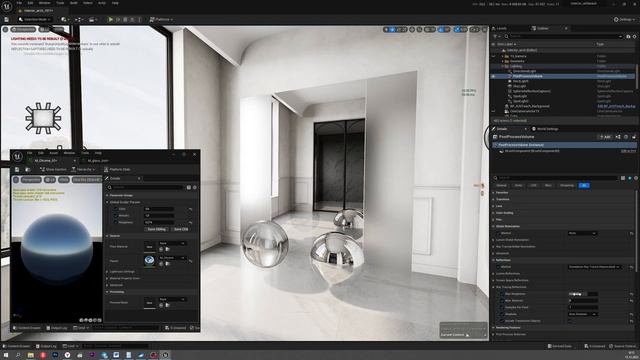
Task: Click the Blueprint/Add Script icon in Details header
Action: click(x=618, y=137)
